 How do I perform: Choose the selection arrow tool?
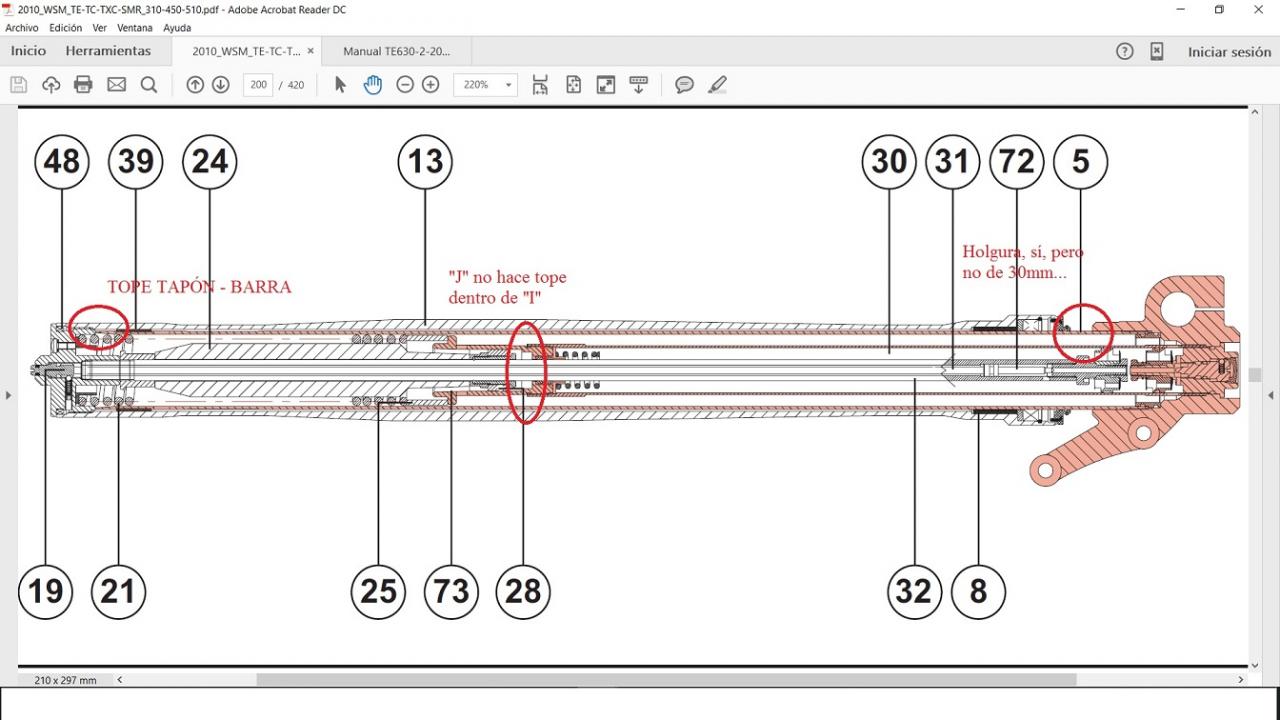click(340, 85)
